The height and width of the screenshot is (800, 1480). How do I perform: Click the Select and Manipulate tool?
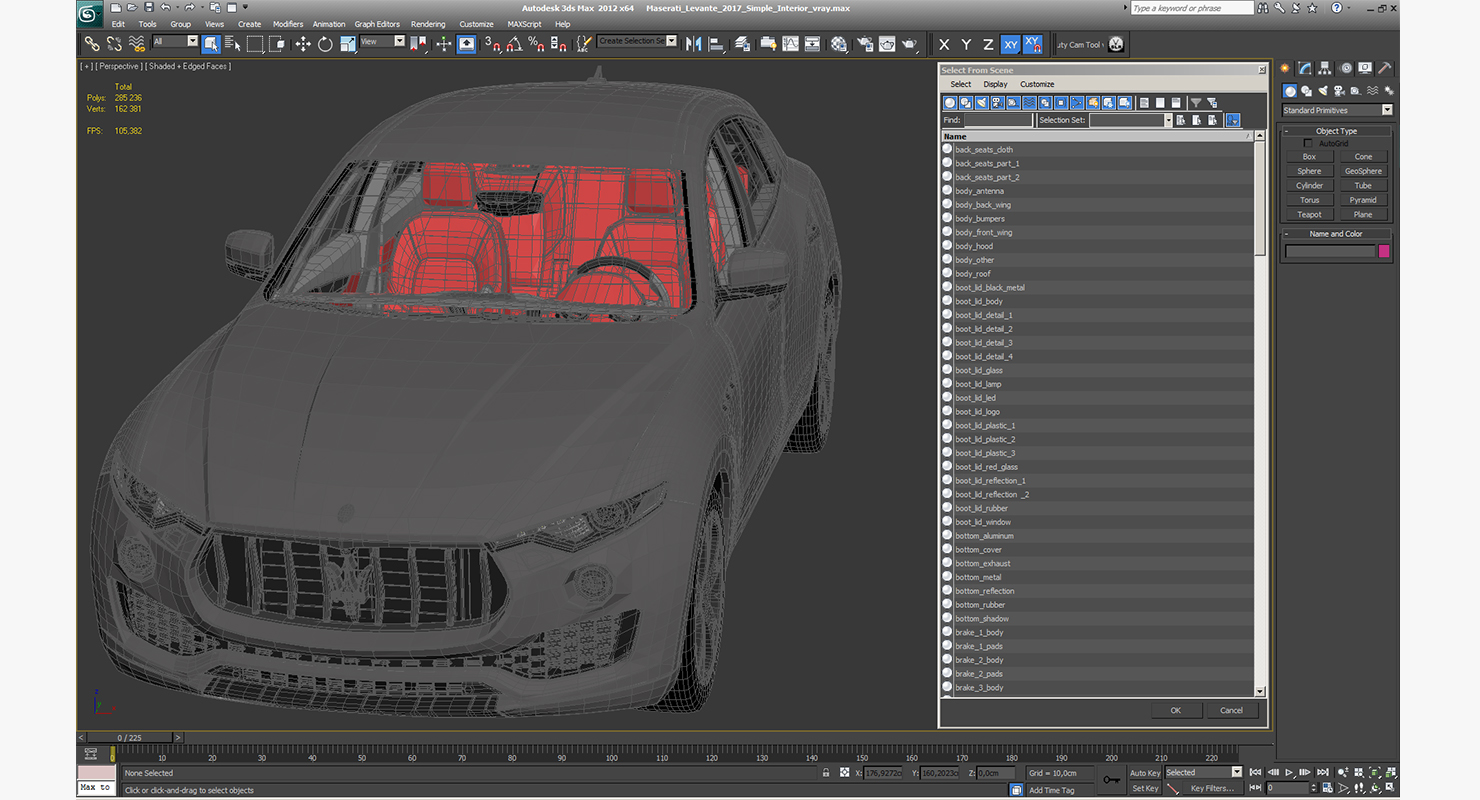coord(443,44)
